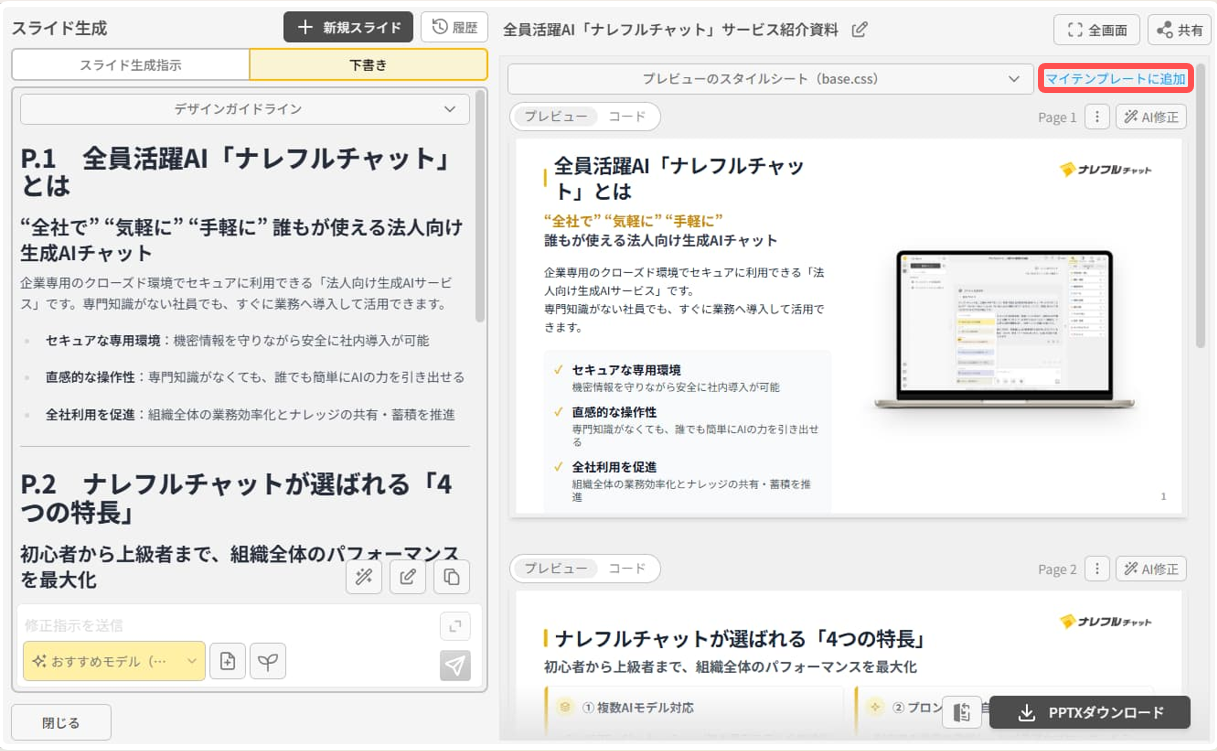This screenshot has width=1217, height=751.
Task: Click Page 2 label text
Action: [x=1057, y=569]
